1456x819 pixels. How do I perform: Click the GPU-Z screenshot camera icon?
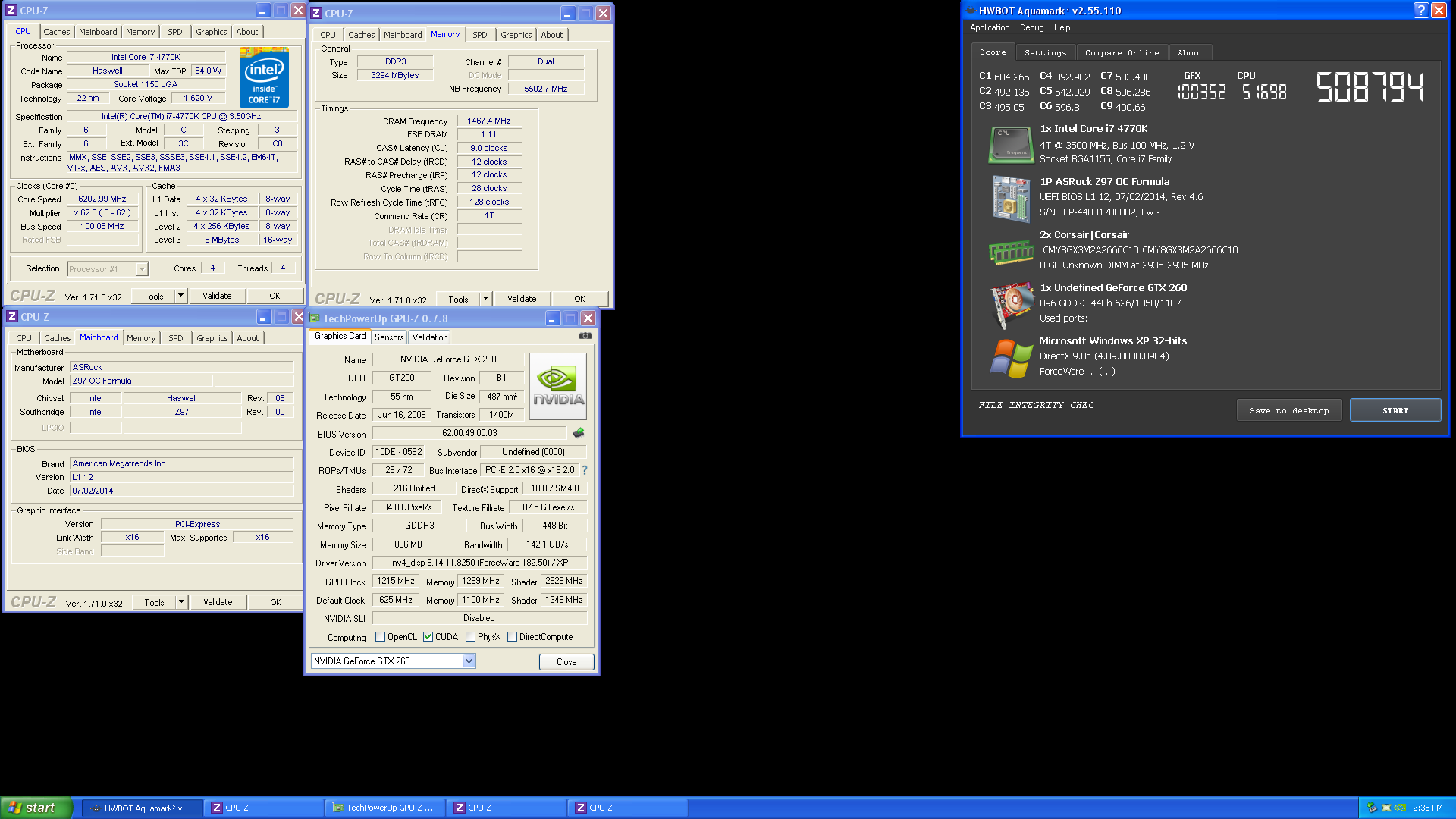585,336
